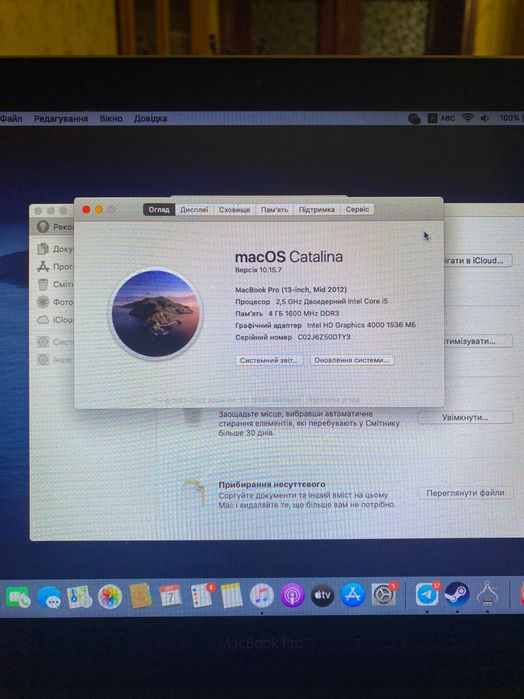524x699 pixels.
Task: Click serial number C02J6Z50DTY3
Action: point(324,337)
